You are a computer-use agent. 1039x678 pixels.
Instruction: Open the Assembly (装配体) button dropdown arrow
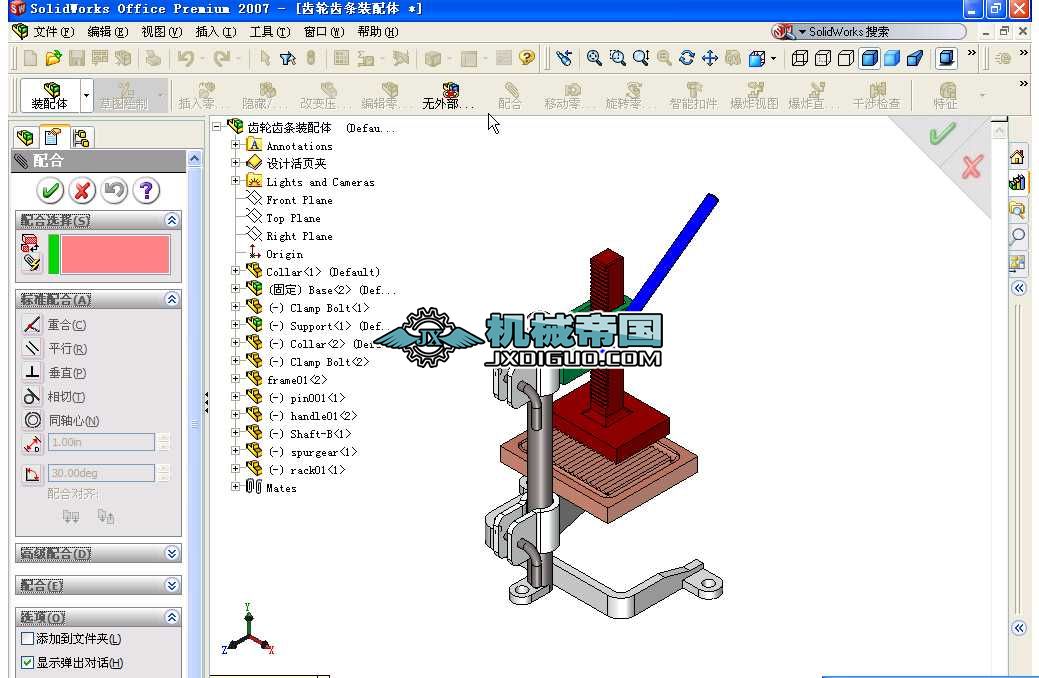[x=86, y=95]
